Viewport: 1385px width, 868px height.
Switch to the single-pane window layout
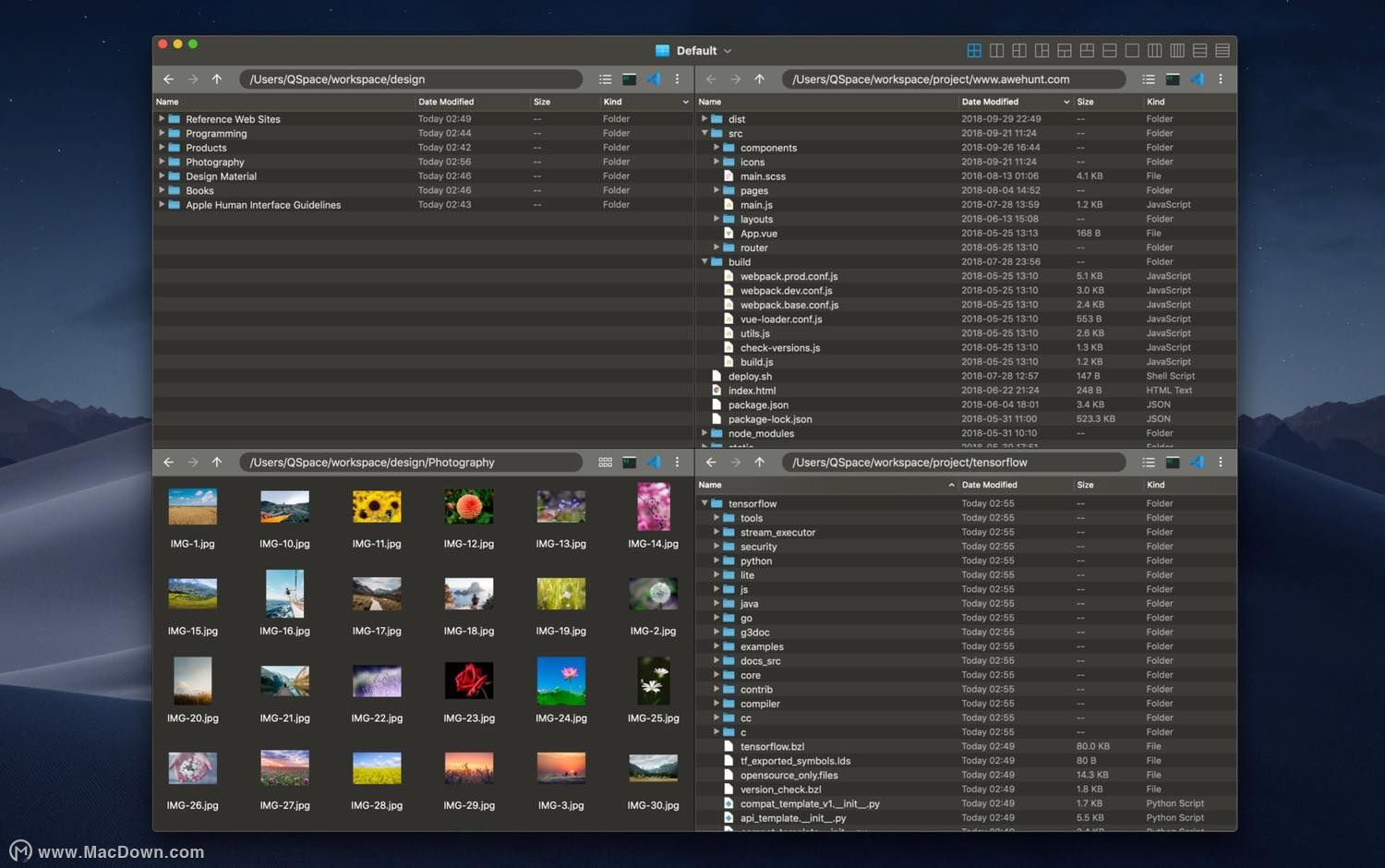pyautogui.click(x=1132, y=51)
